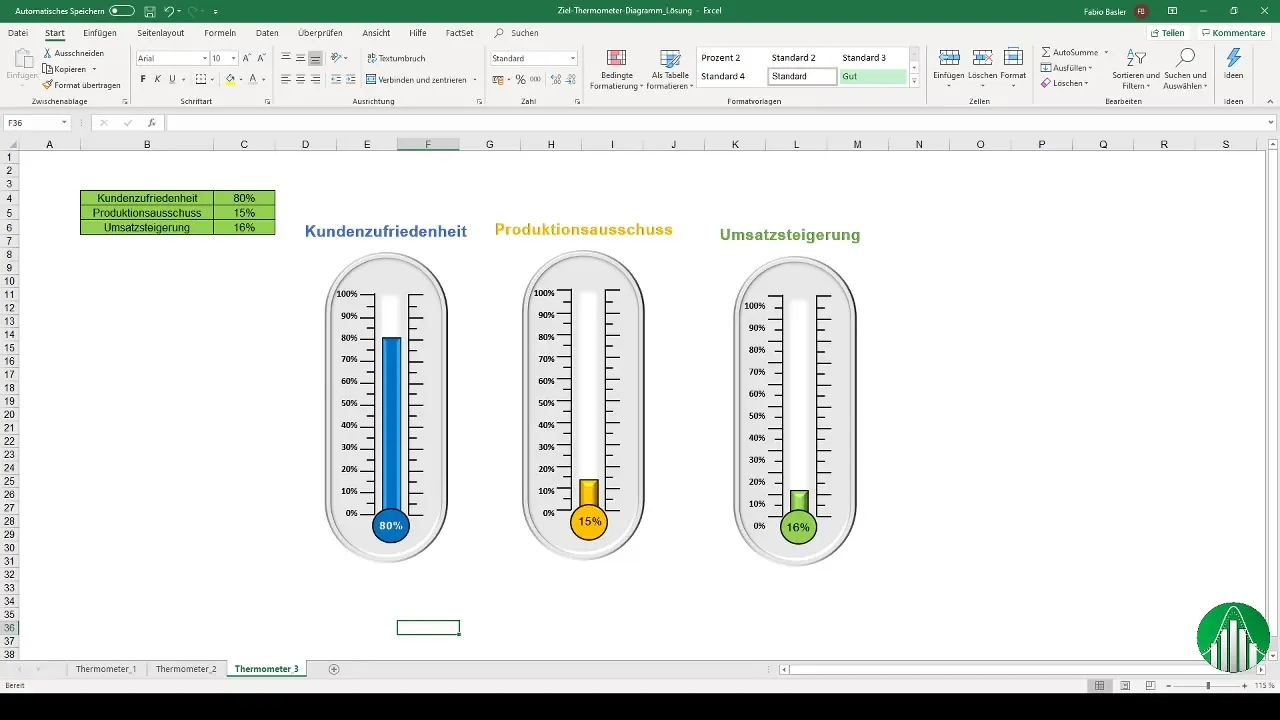Click remove decimal place icon
The image size is (1280, 720).
(x=570, y=79)
